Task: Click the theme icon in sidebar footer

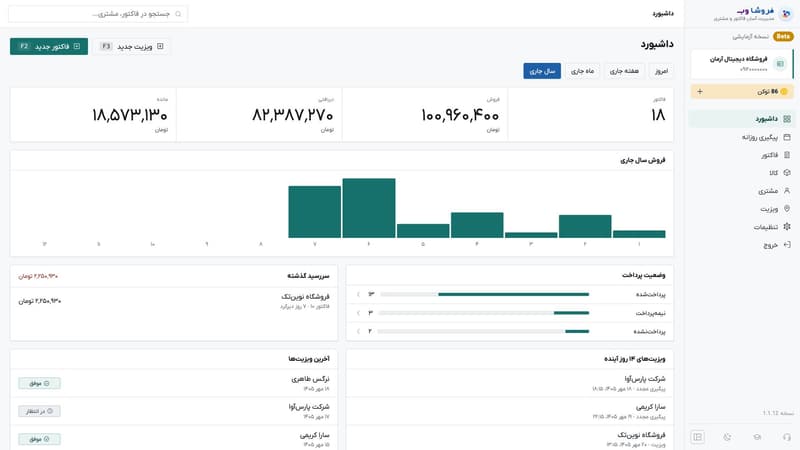Action: pyautogui.click(x=727, y=437)
